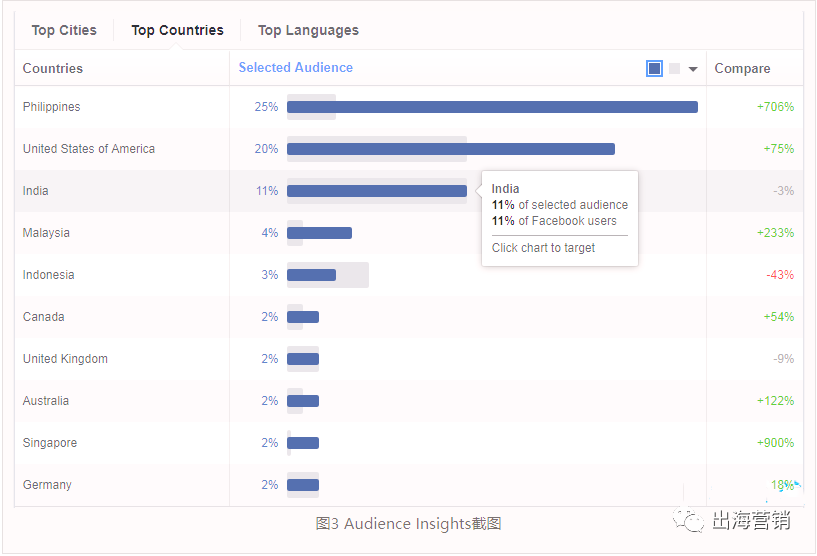The height and width of the screenshot is (556, 817).
Task: Click the +706% compare value
Action: (775, 107)
